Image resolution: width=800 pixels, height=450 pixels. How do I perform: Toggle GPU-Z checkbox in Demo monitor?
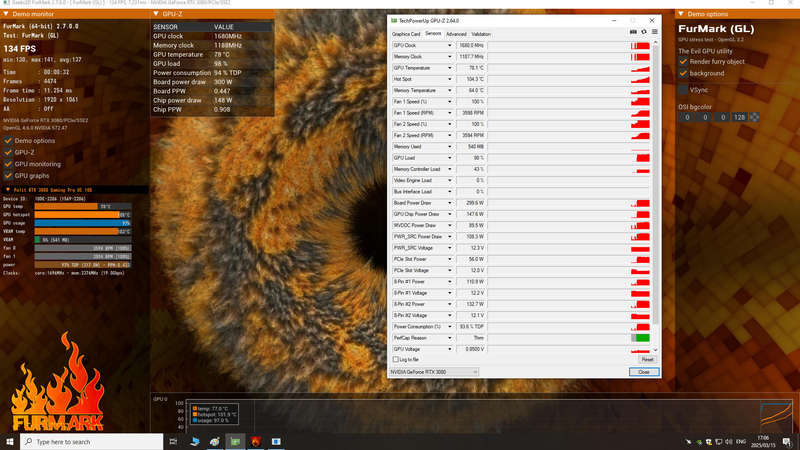(8, 153)
